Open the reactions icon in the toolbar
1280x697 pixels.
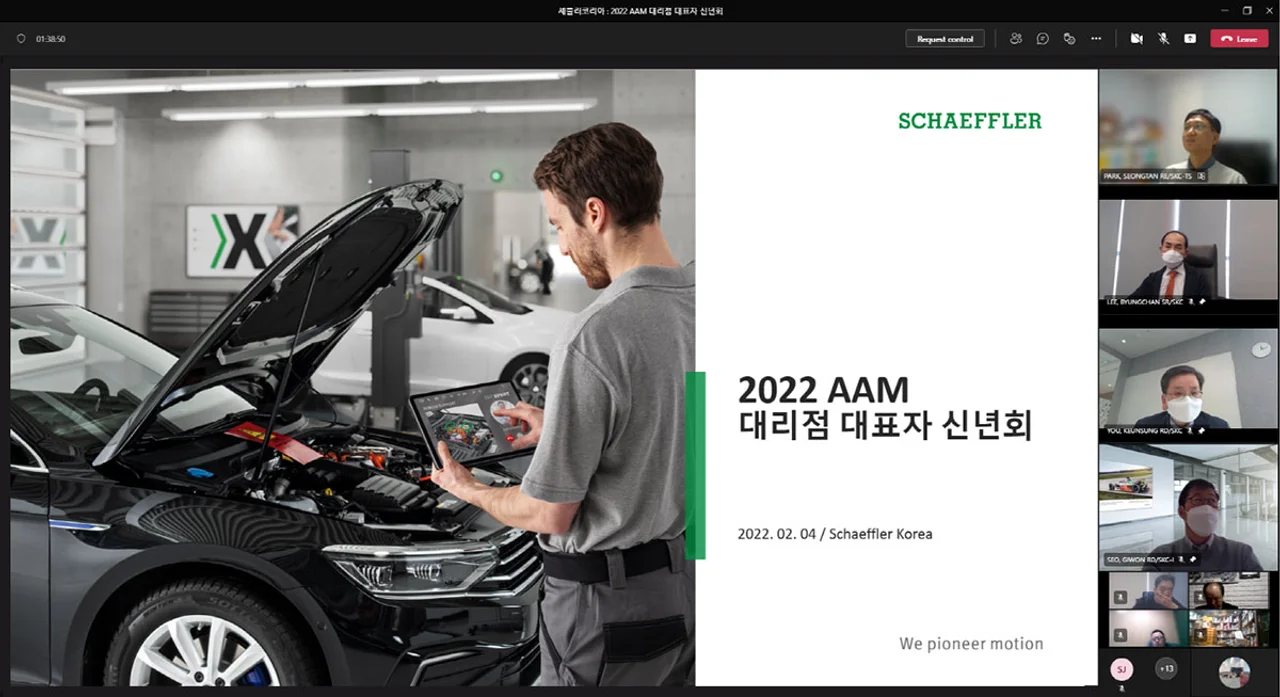[x=1069, y=38]
